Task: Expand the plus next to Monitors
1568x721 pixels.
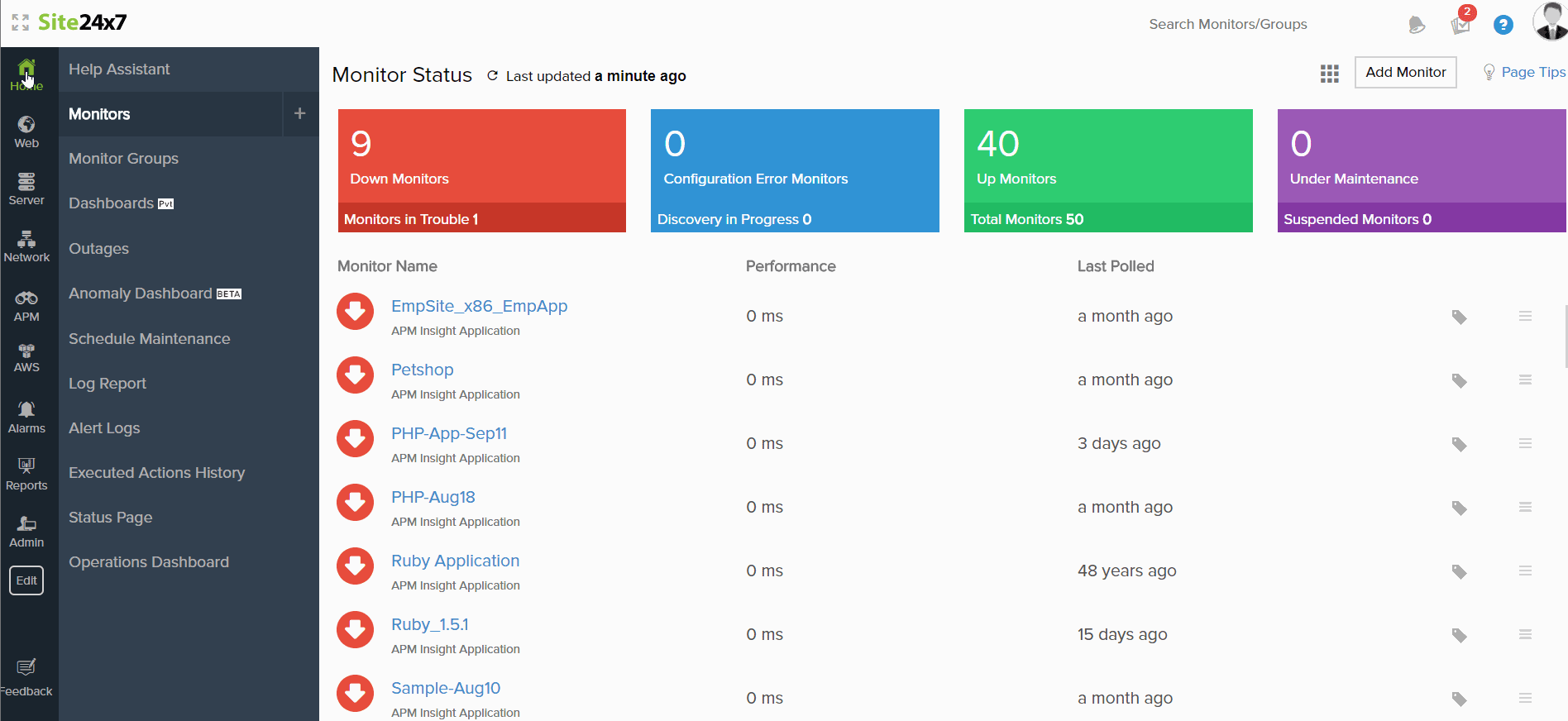Action: point(300,114)
